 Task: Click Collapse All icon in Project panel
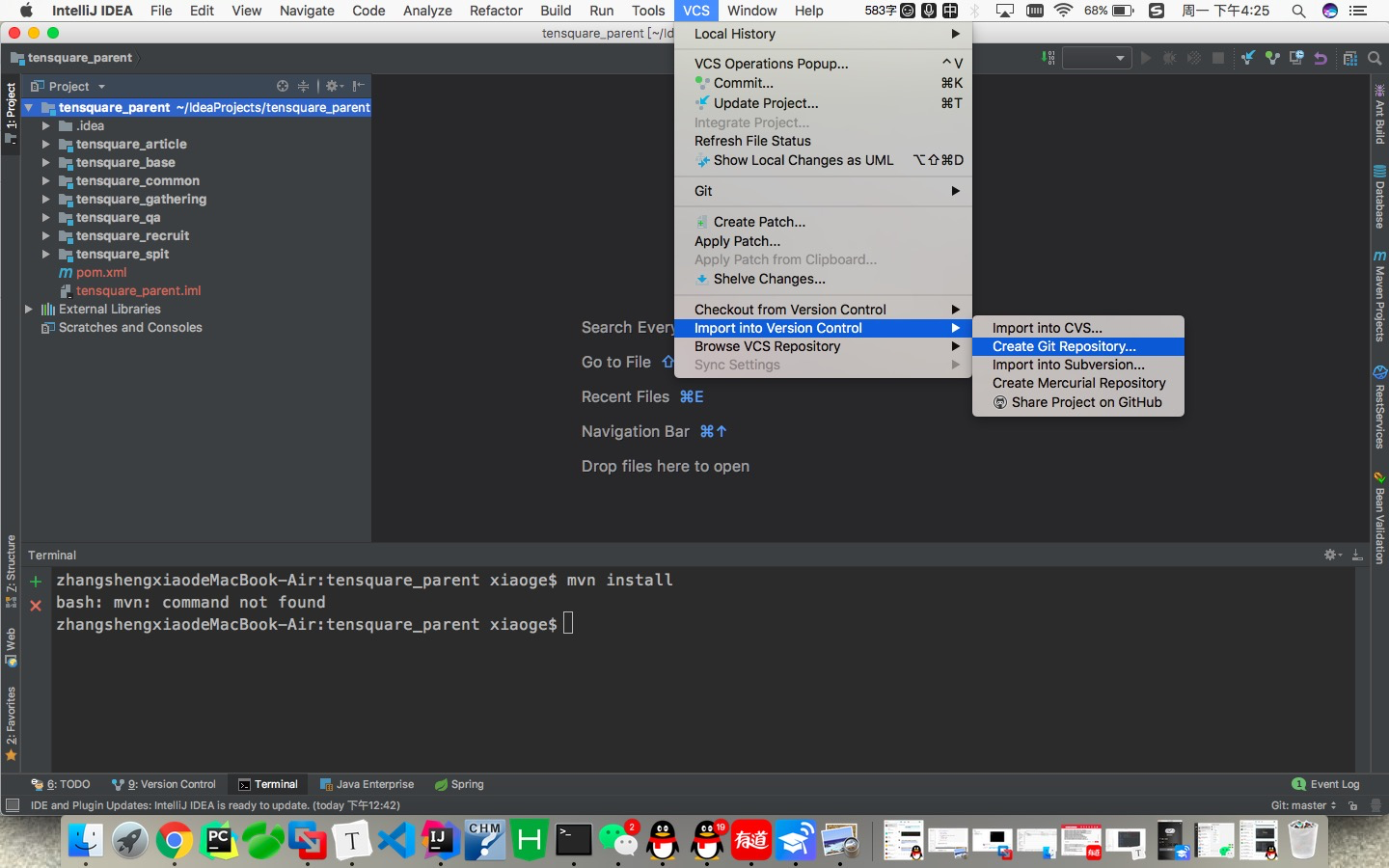tap(303, 86)
